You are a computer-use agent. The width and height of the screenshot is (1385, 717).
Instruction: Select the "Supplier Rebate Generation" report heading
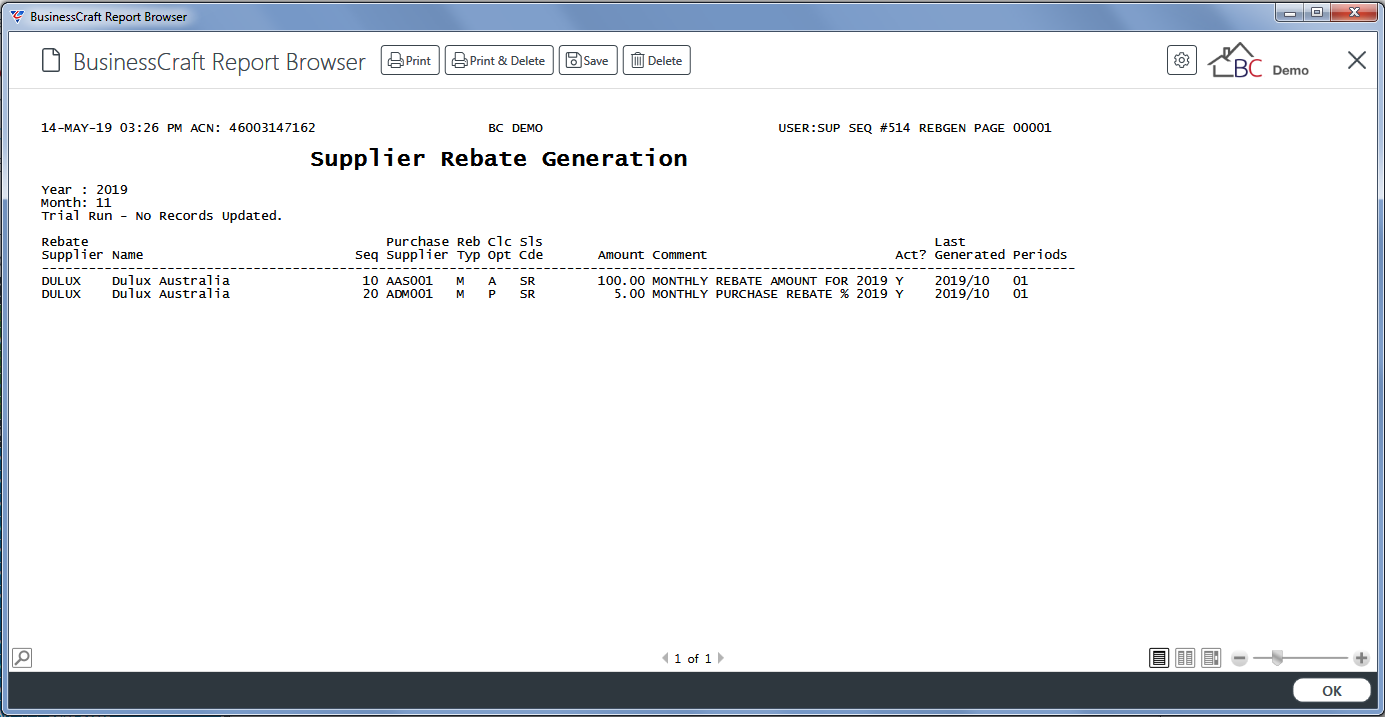(x=498, y=159)
